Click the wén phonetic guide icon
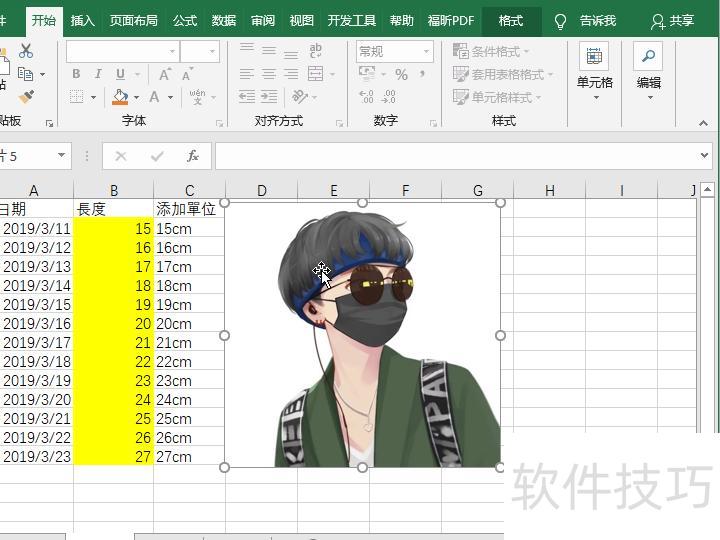 pyautogui.click(x=197, y=97)
